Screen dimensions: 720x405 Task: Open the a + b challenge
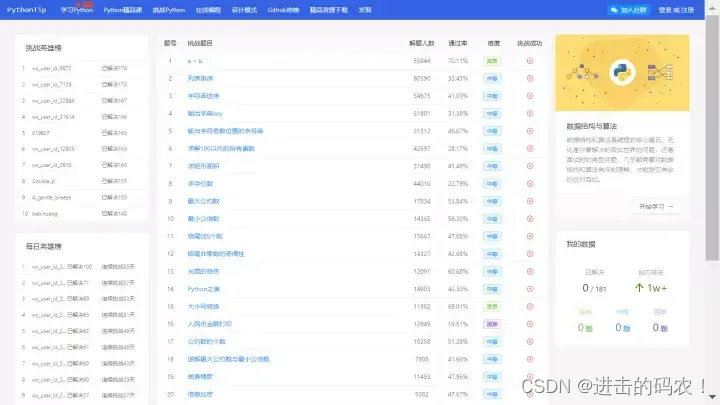tap(195, 61)
